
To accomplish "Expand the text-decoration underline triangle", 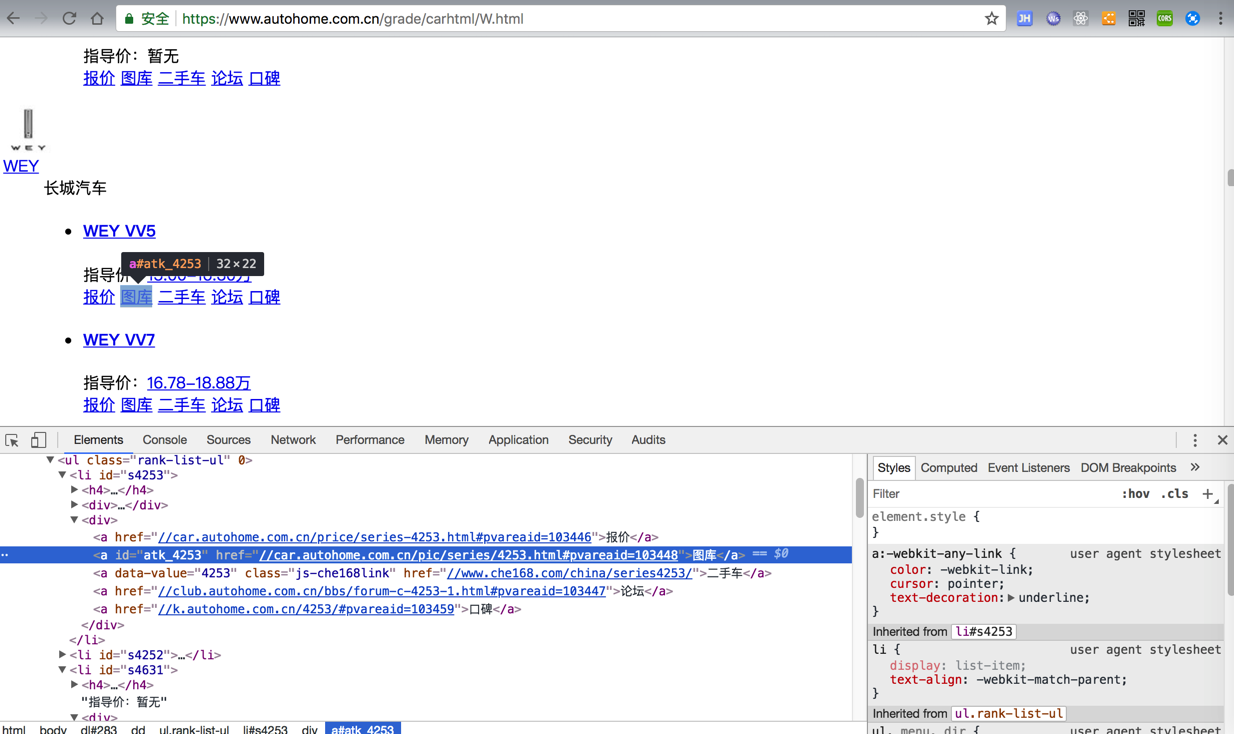I will [1011, 598].
